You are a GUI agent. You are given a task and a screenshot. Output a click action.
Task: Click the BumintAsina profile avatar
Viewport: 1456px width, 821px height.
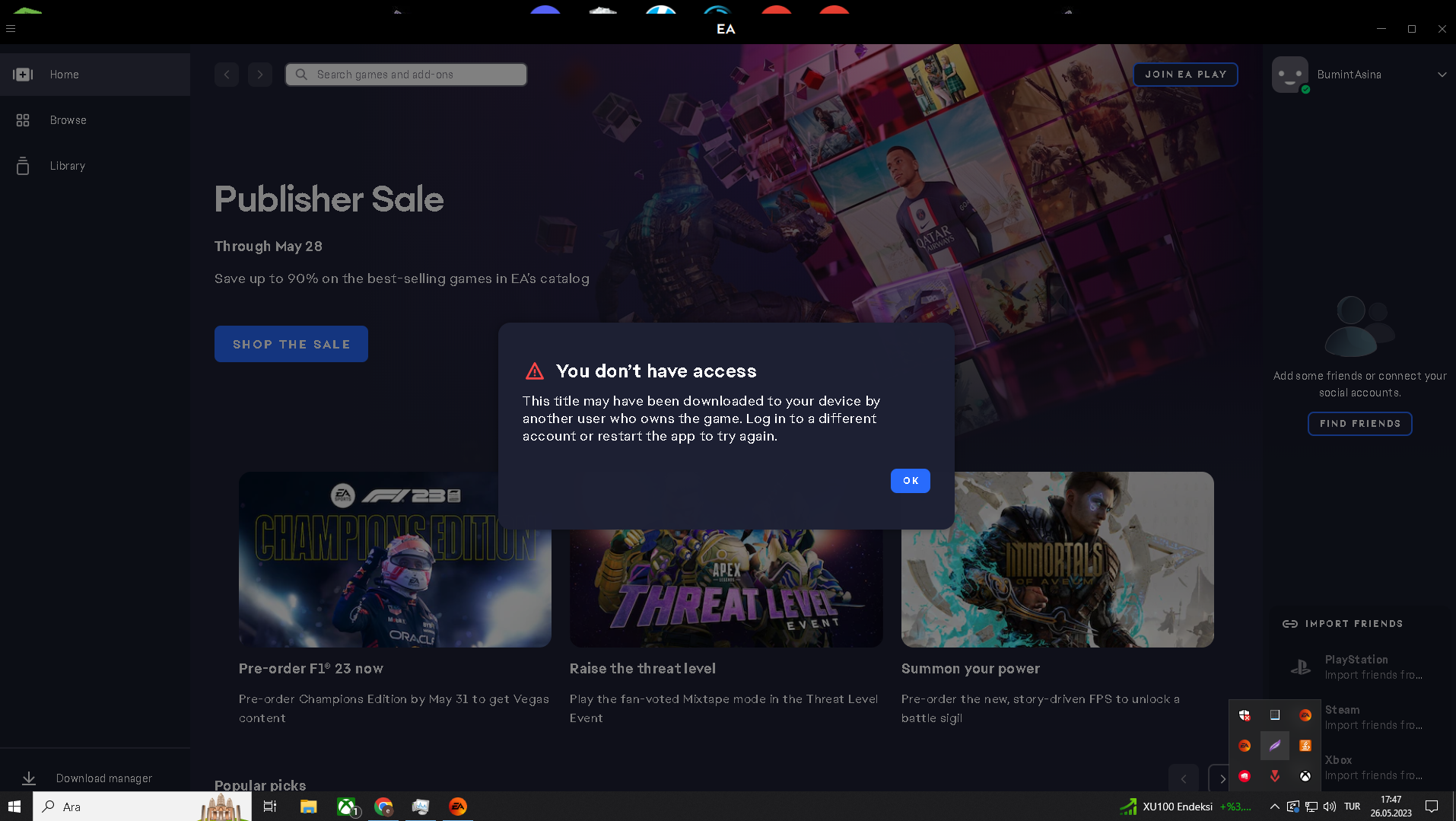pyautogui.click(x=1290, y=75)
